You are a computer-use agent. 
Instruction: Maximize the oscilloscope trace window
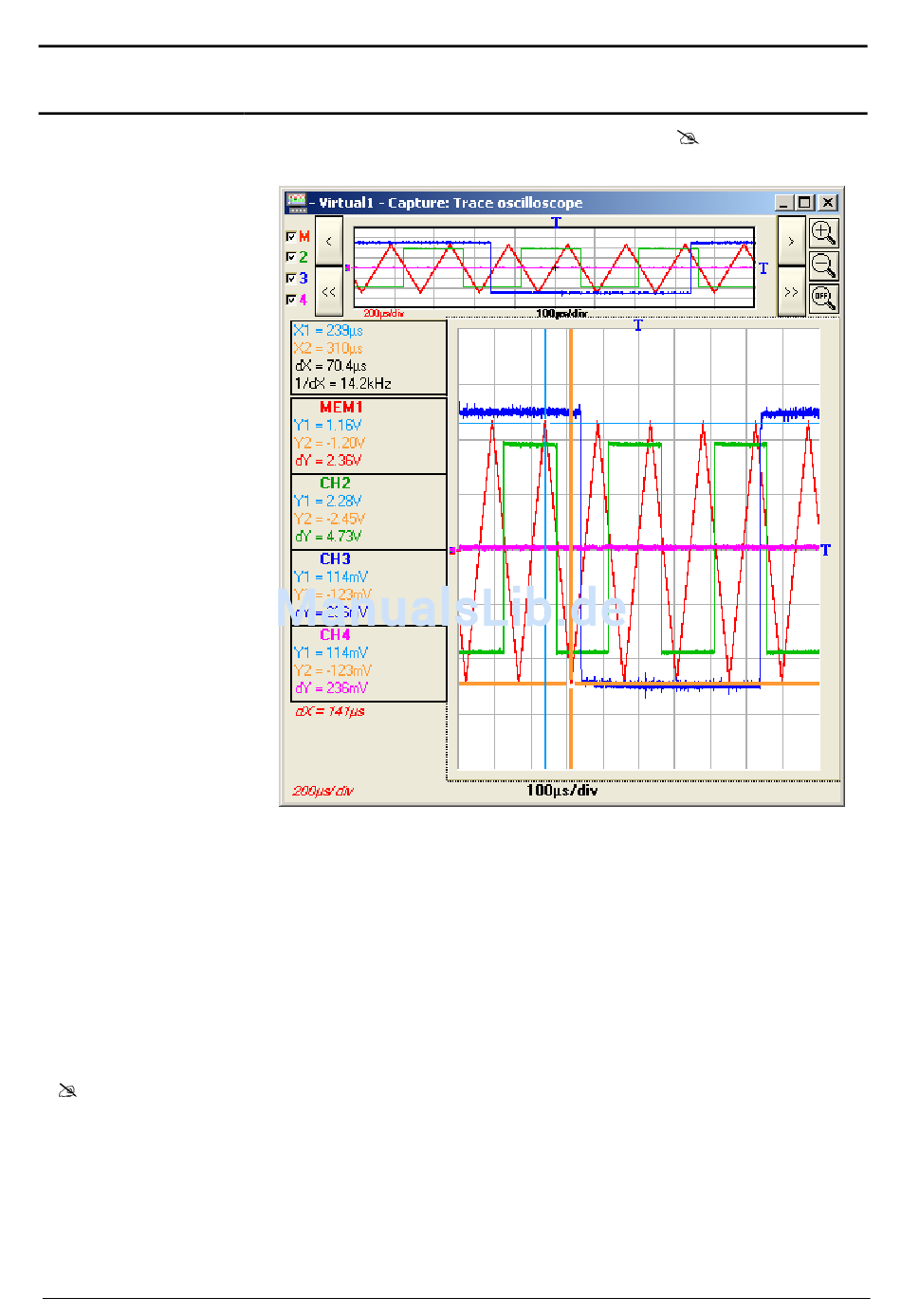click(805, 202)
